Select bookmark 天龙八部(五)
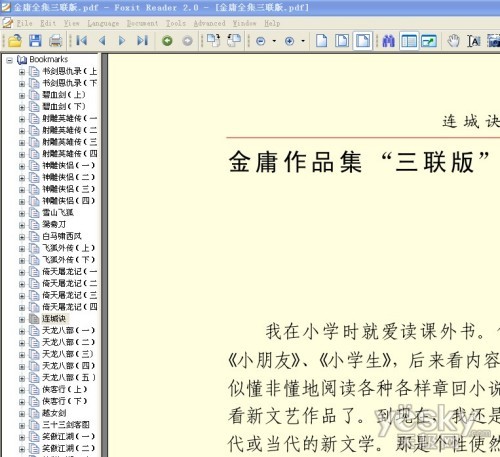Screen dimensions: 500x457 click(68, 378)
